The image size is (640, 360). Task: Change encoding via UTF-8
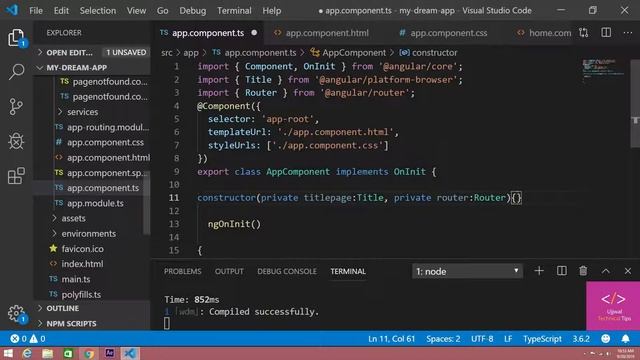tap(482, 338)
